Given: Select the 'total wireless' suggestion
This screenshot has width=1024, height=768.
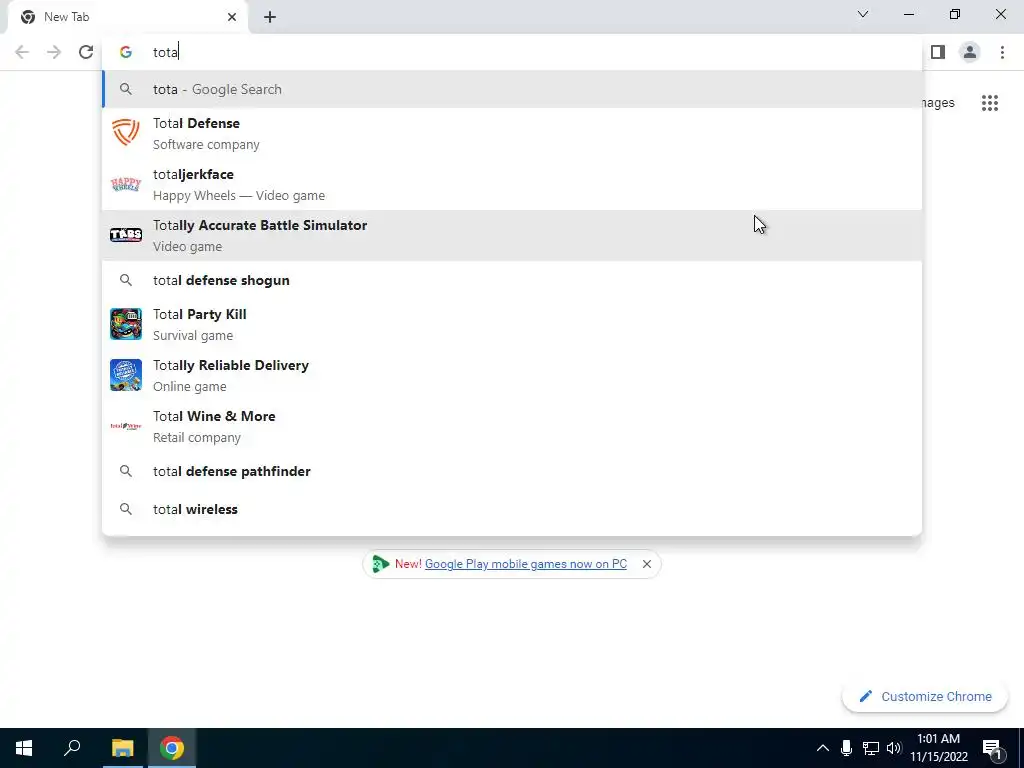Looking at the screenshot, I should (x=512, y=509).
